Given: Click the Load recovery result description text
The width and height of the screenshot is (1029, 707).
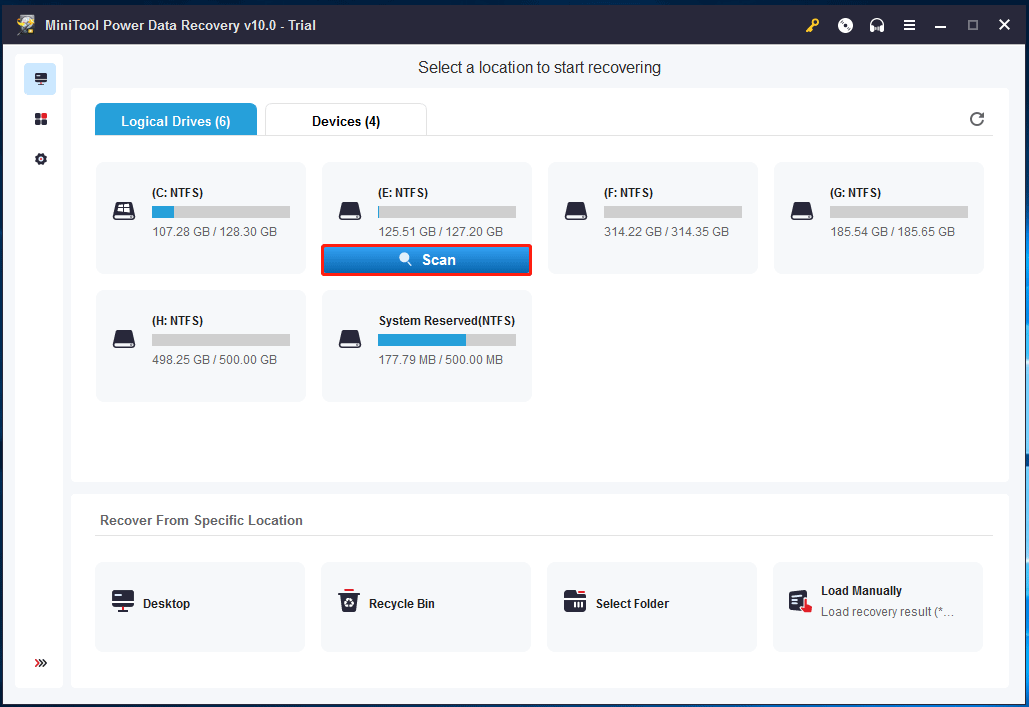Looking at the screenshot, I should (887, 612).
